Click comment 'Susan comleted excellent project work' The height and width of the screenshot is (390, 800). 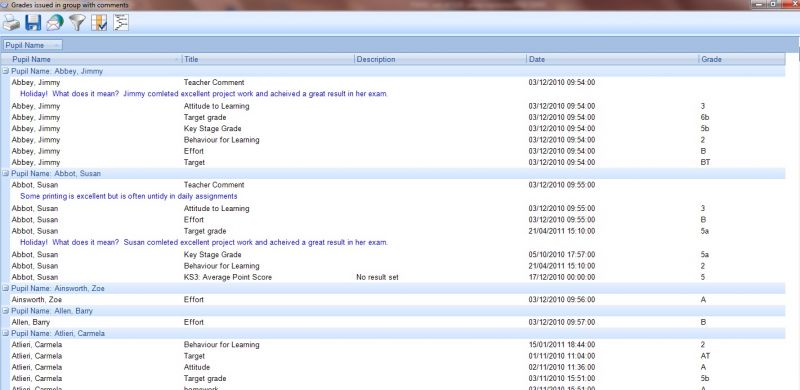(x=204, y=242)
